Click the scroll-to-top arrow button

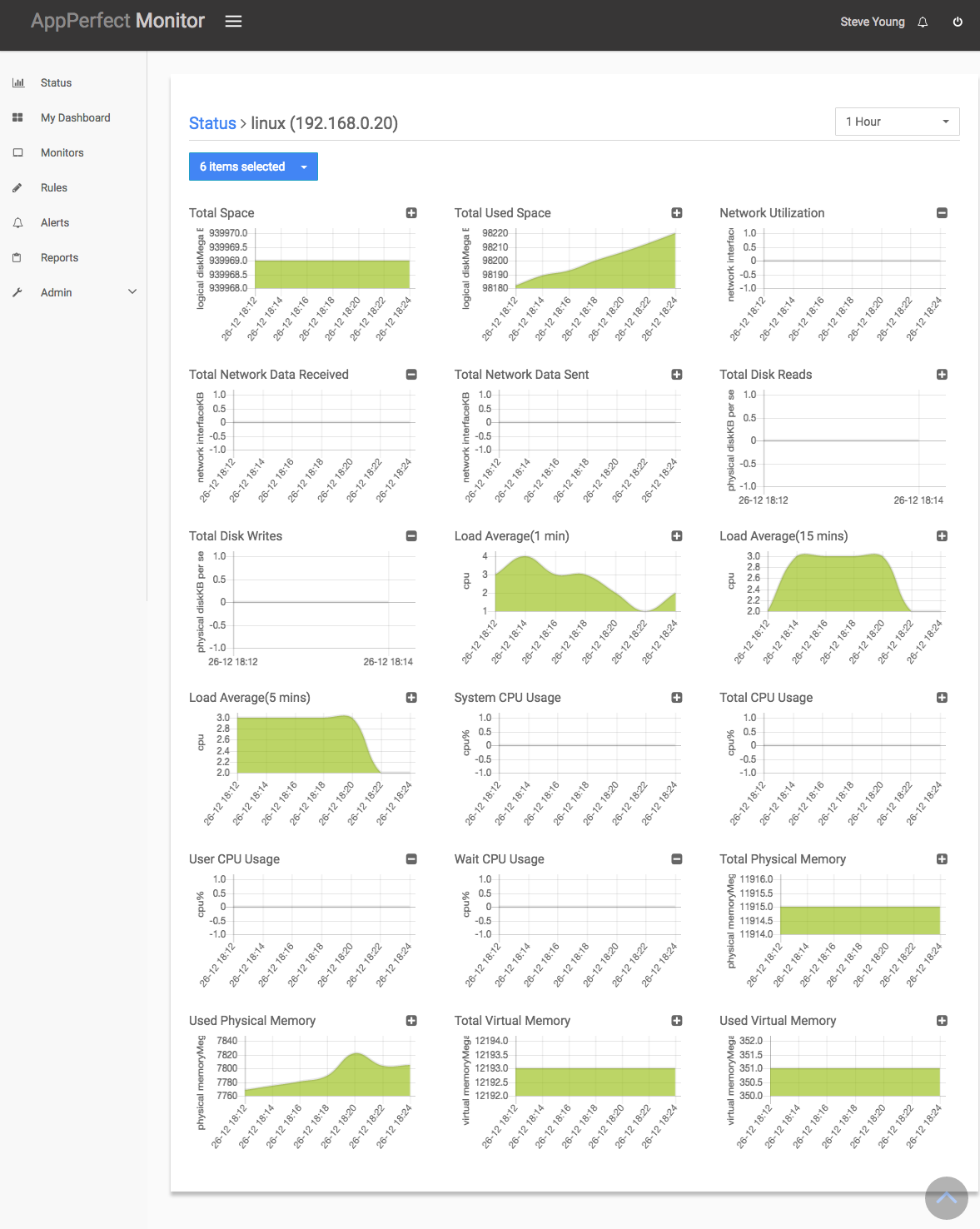pos(946,1198)
